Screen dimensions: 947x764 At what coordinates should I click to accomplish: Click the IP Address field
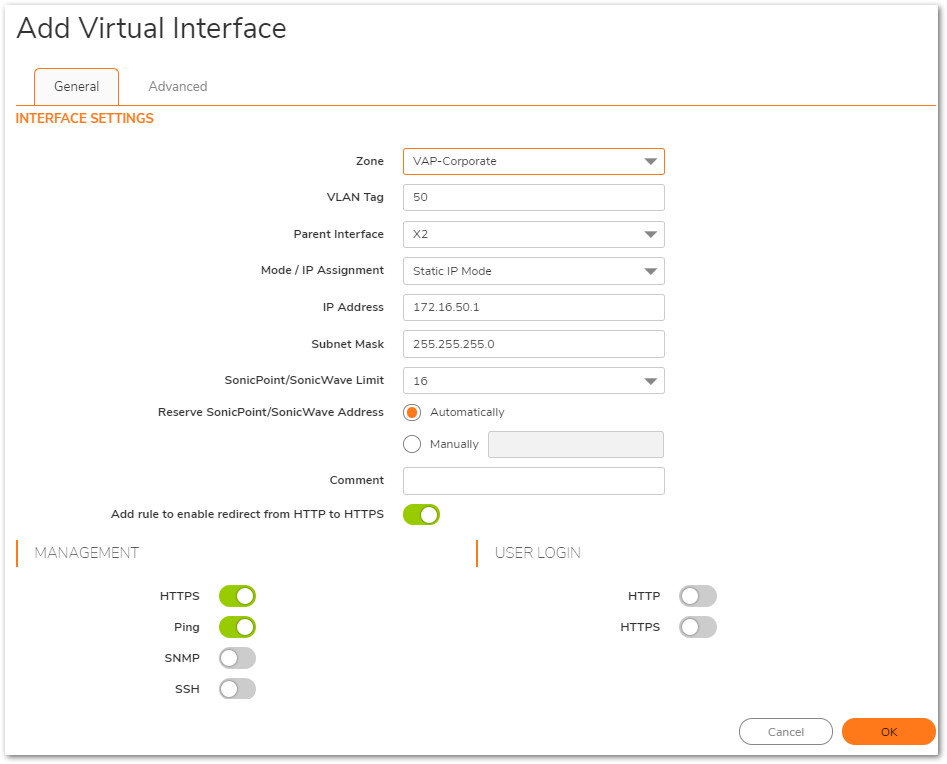pos(533,307)
